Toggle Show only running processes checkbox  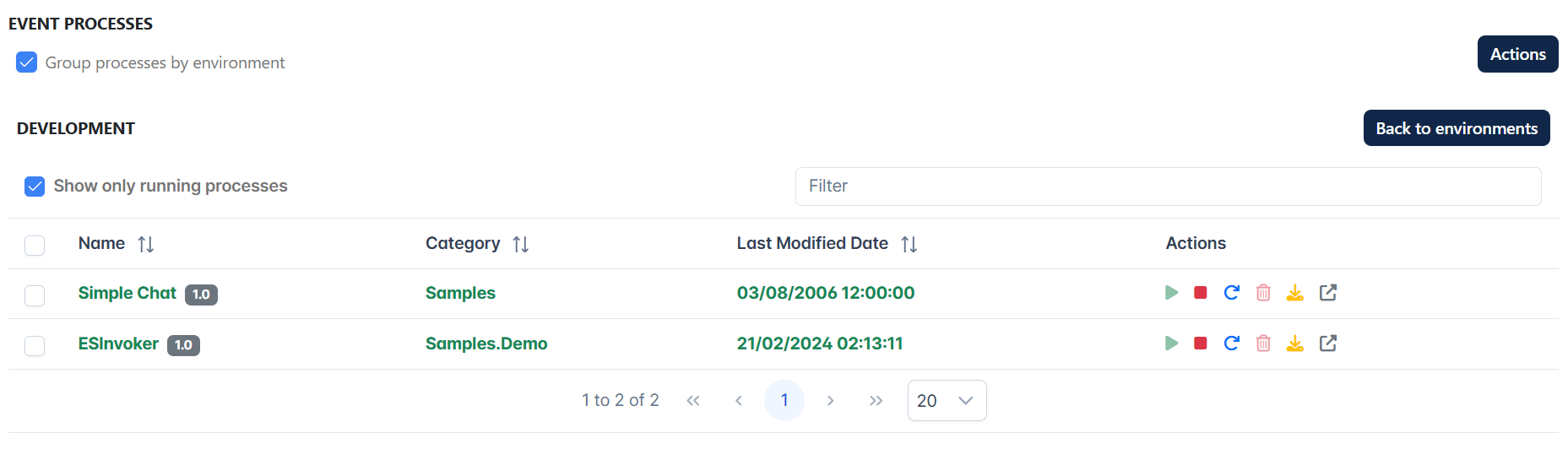[x=35, y=187]
